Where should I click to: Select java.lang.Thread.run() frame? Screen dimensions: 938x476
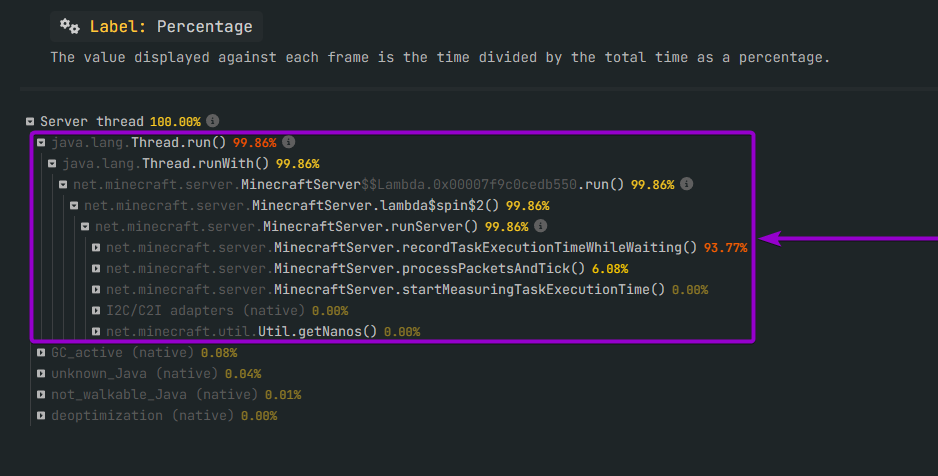[139, 142]
